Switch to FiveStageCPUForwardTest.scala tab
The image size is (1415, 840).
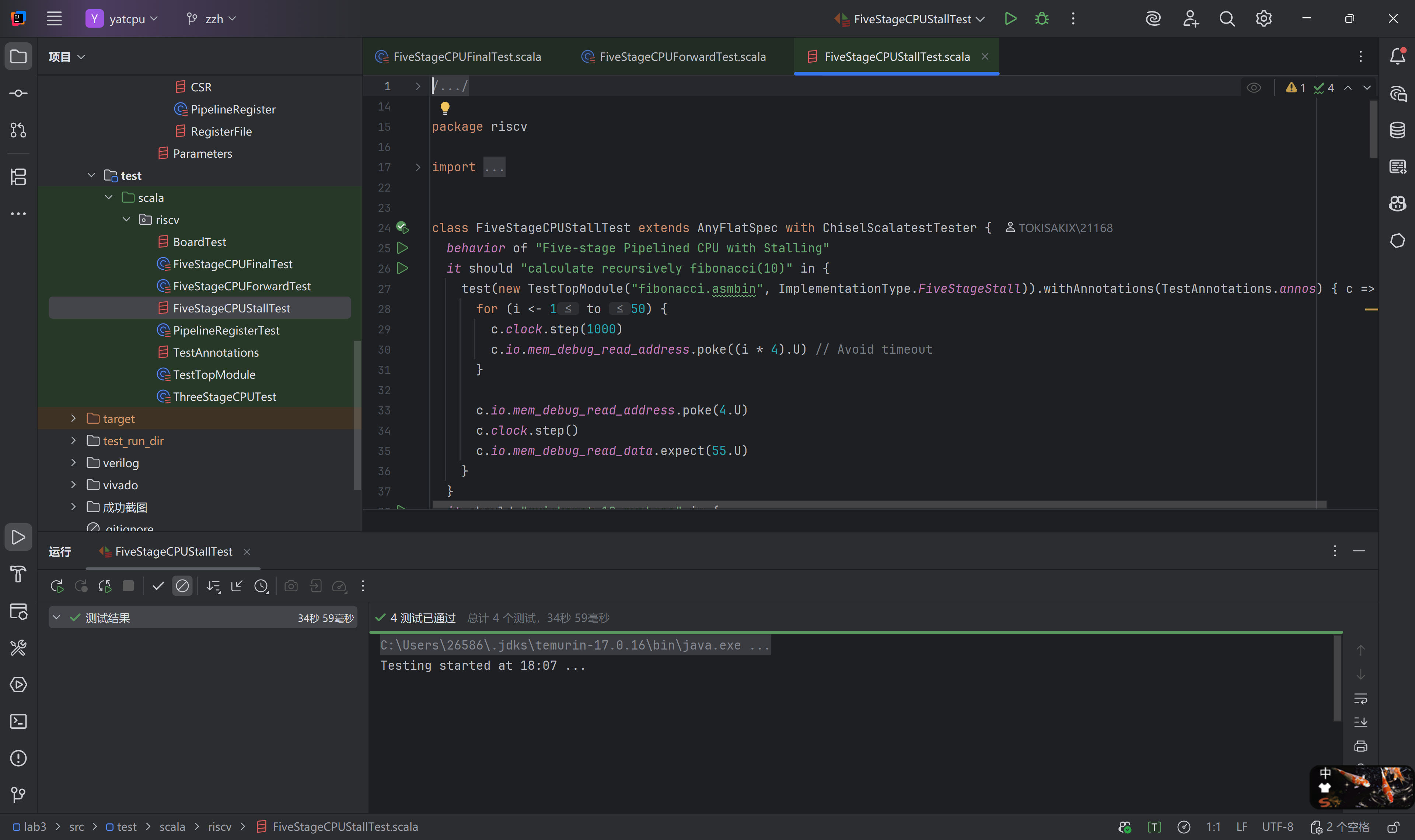click(x=682, y=57)
